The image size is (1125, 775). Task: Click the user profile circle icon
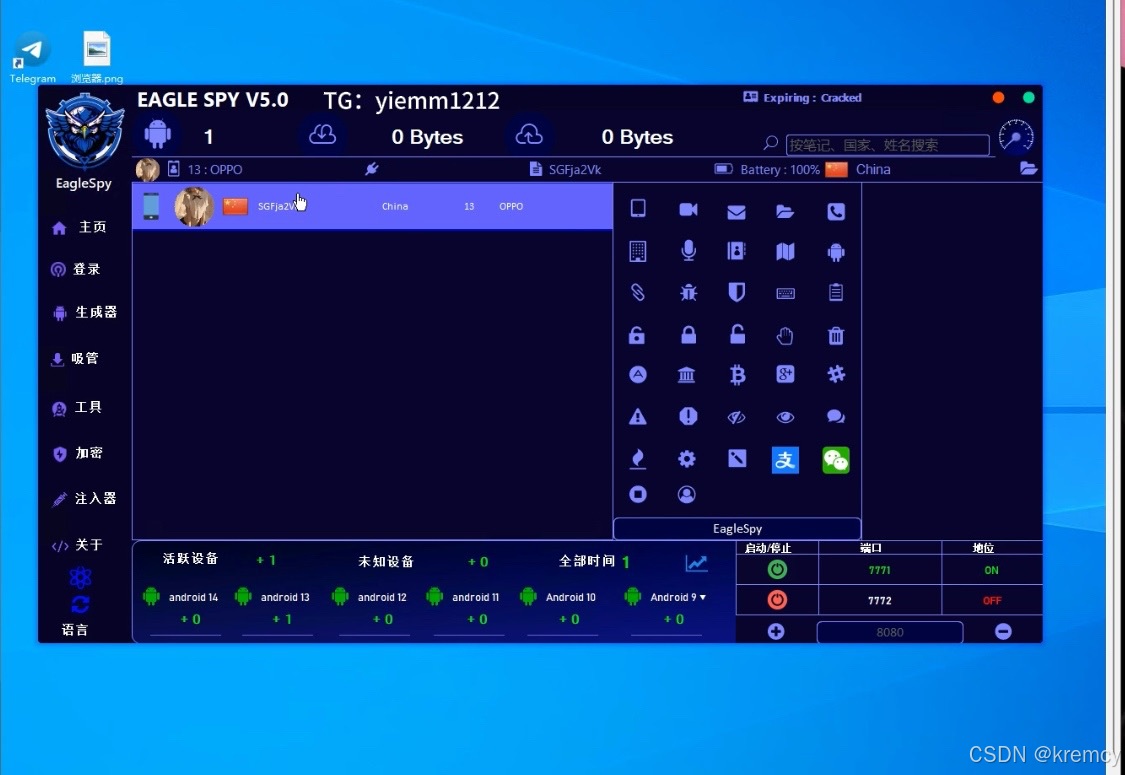(x=687, y=494)
